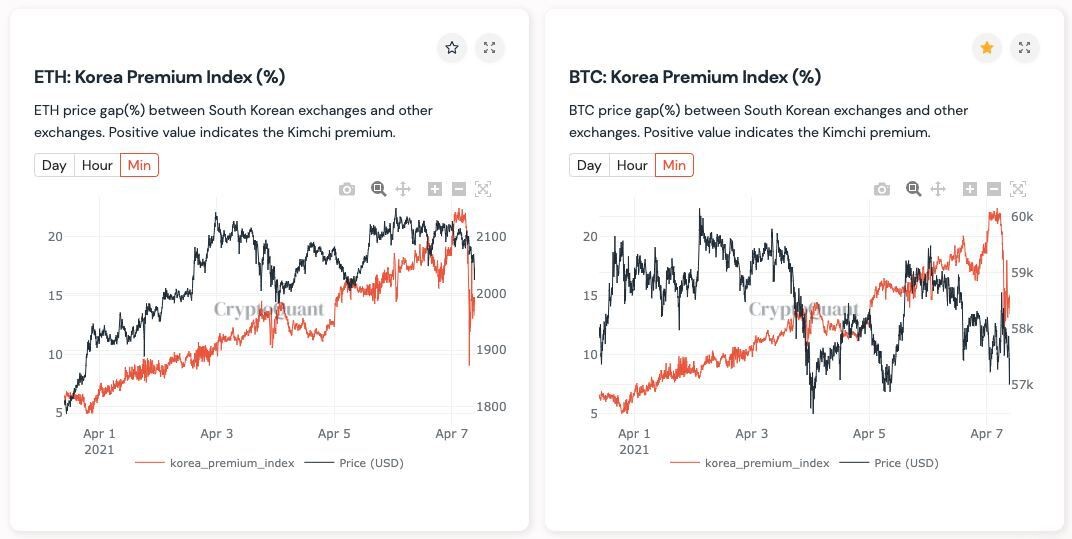Expand BTC chart to fullscreen
The width and height of the screenshot is (1072, 539).
click(1024, 48)
